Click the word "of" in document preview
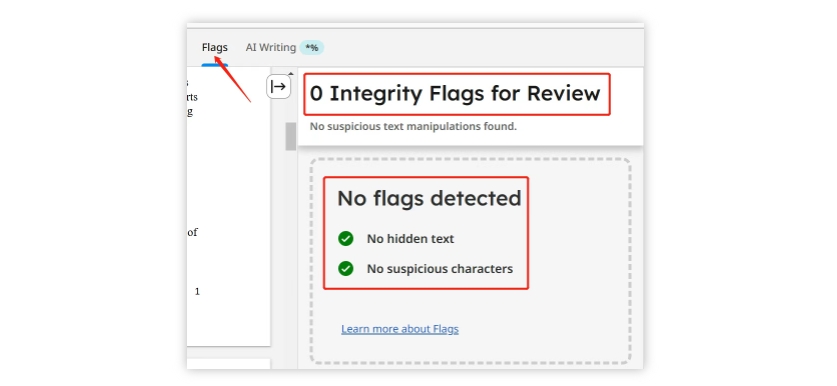This screenshot has height=386, width=837. (192, 232)
